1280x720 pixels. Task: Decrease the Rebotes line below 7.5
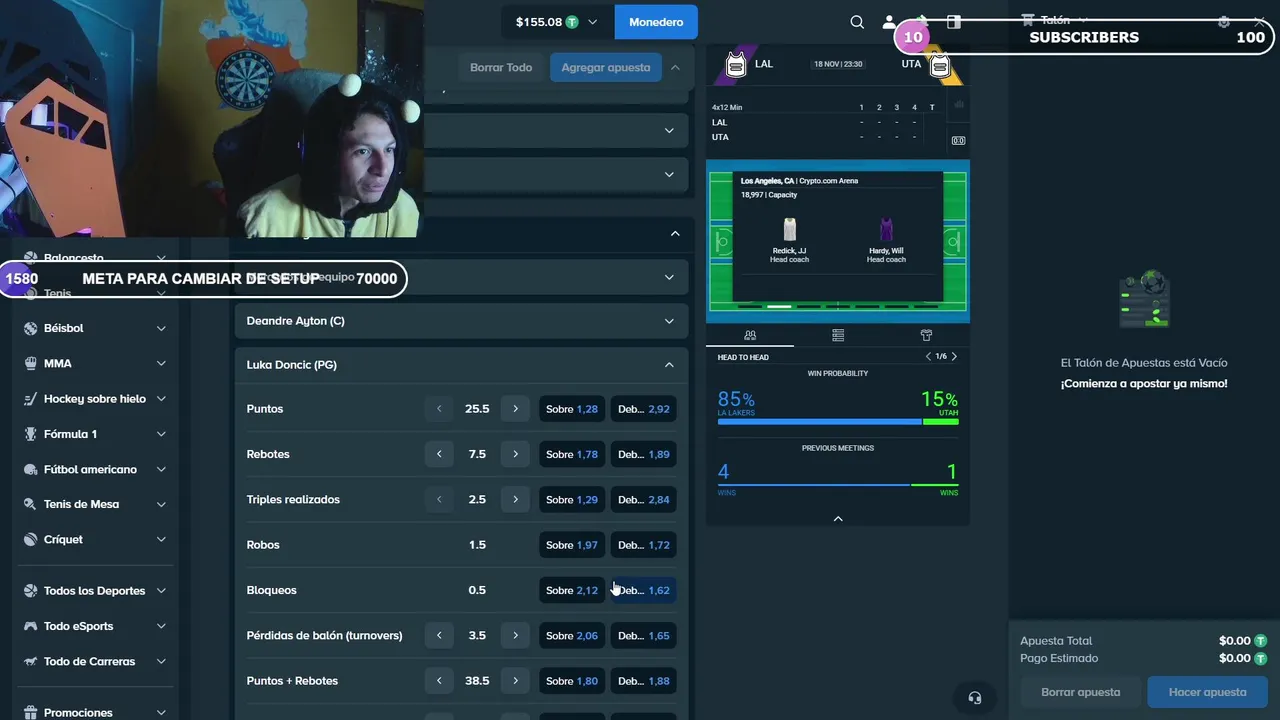tap(439, 454)
